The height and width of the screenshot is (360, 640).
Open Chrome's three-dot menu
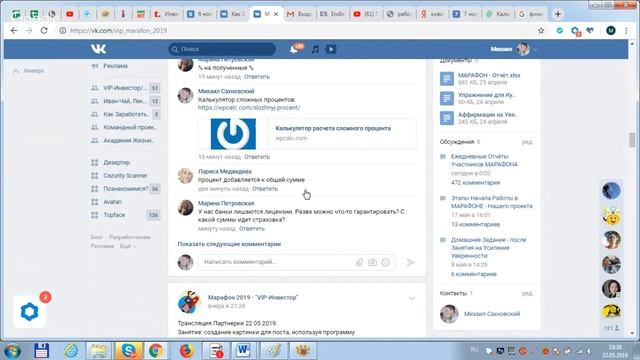tap(626, 31)
